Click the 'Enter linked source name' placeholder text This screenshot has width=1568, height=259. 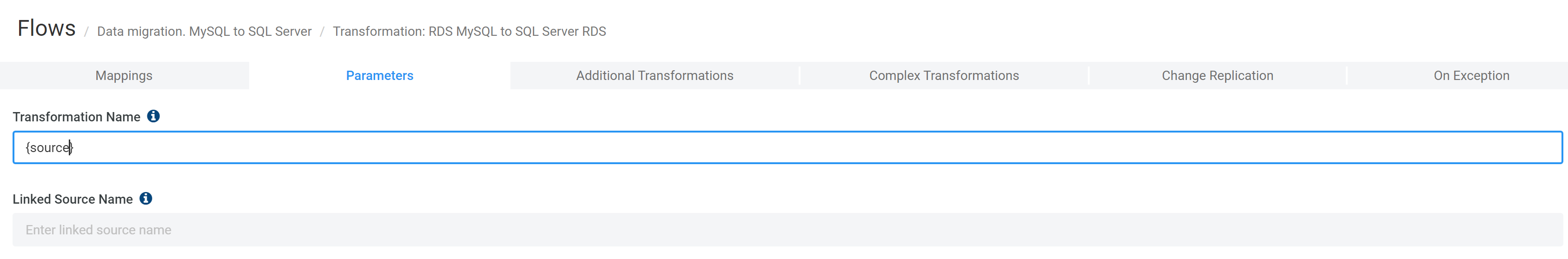(x=99, y=230)
